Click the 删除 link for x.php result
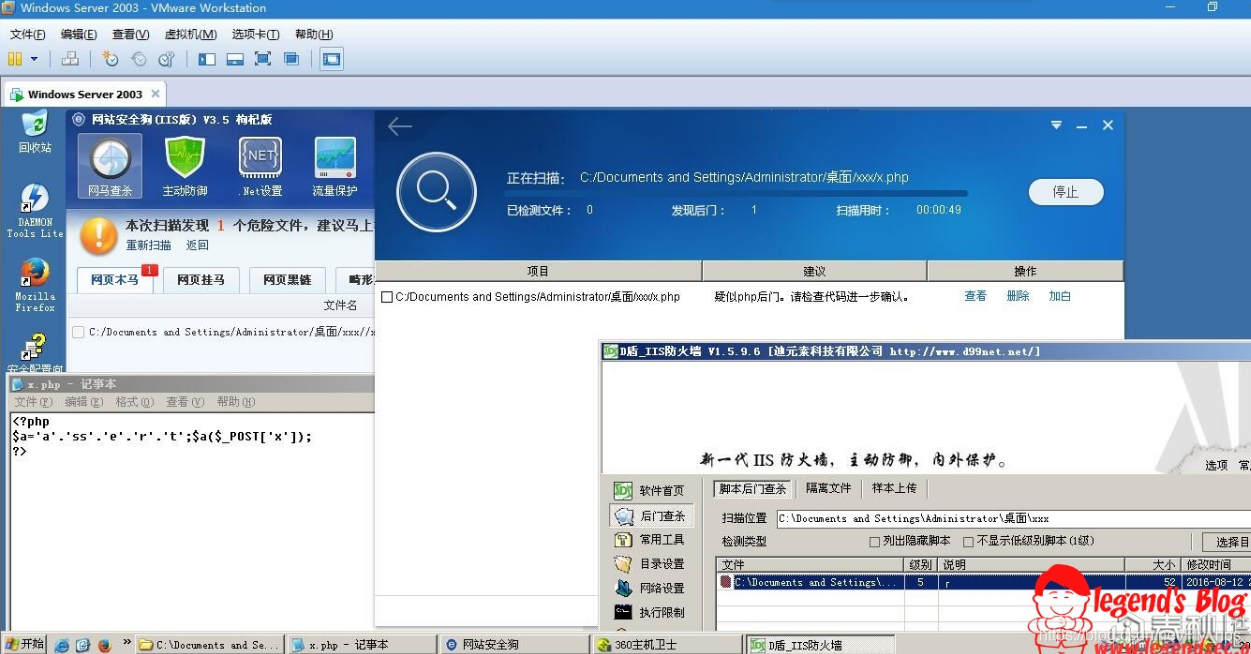The image size is (1251, 654). 1018,296
